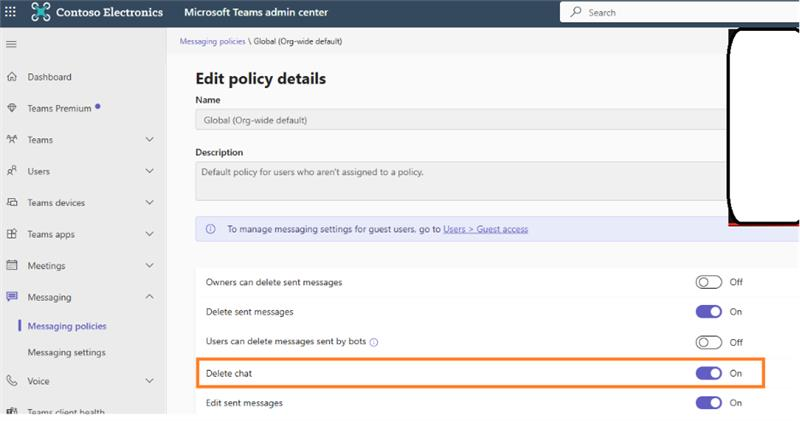Click the Contoso Electronics title text
Image resolution: width=800 pixels, height=421 pixels.
pyautogui.click(x=109, y=12)
